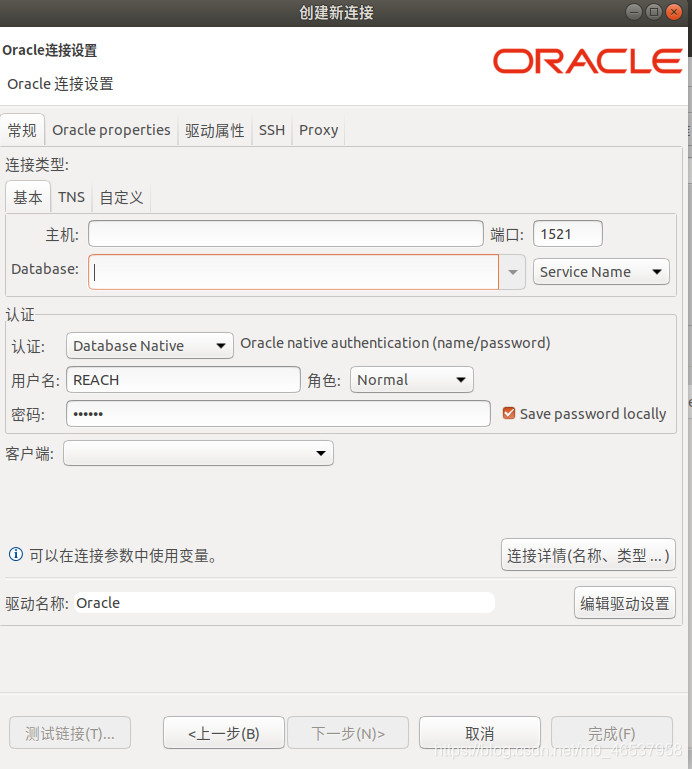
Task: Open the Service Name dropdown
Action: tap(601, 272)
